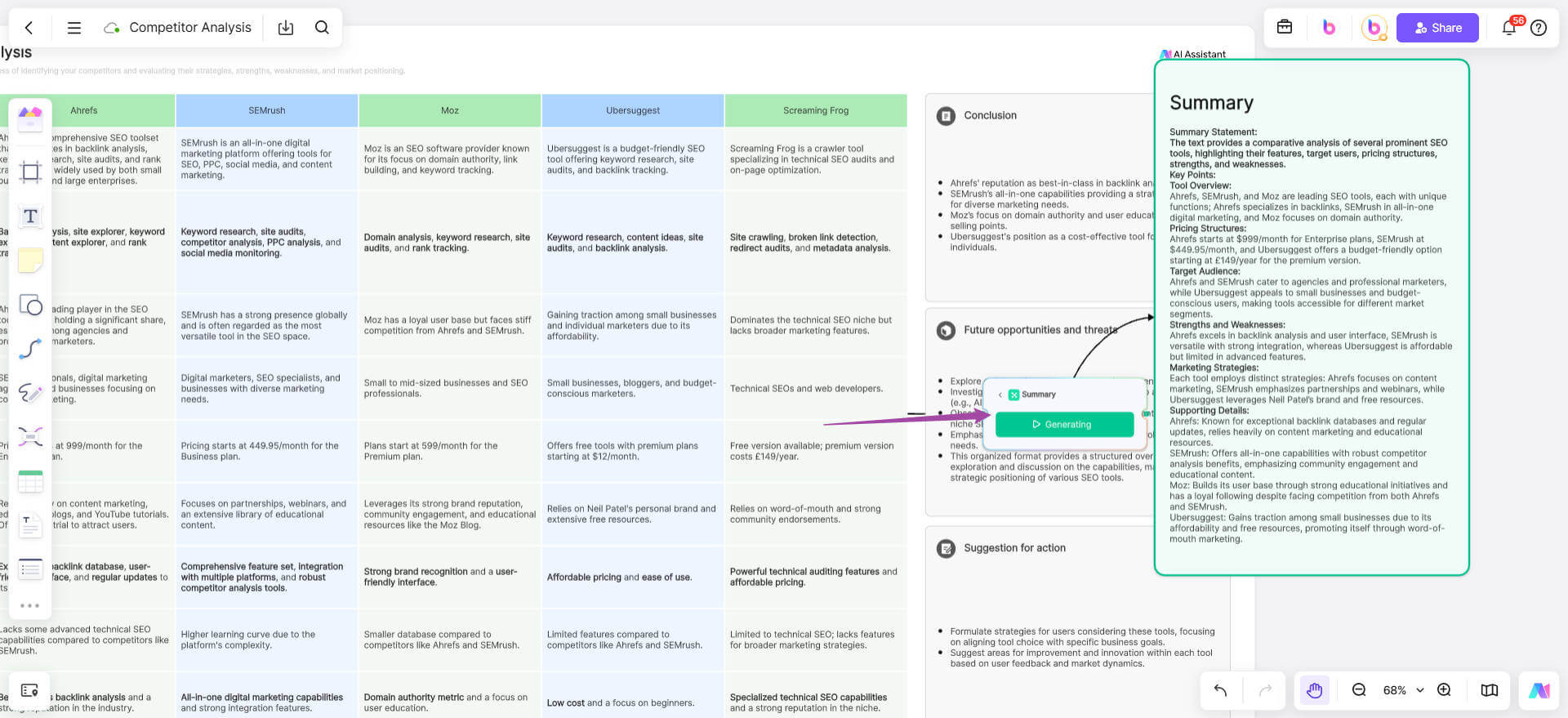The height and width of the screenshot is (718, 1568).
Task: Click the Summary heading in AI card
Action: click(x=1211, y=103)
